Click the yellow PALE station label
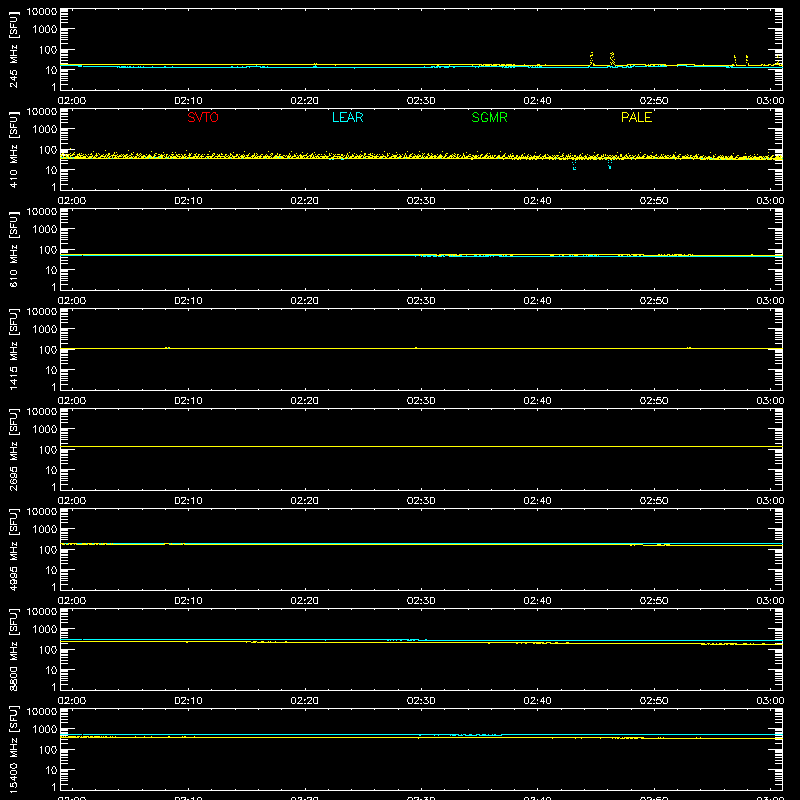This screenshot has height=800, width=800. click(x=636, y=117)
